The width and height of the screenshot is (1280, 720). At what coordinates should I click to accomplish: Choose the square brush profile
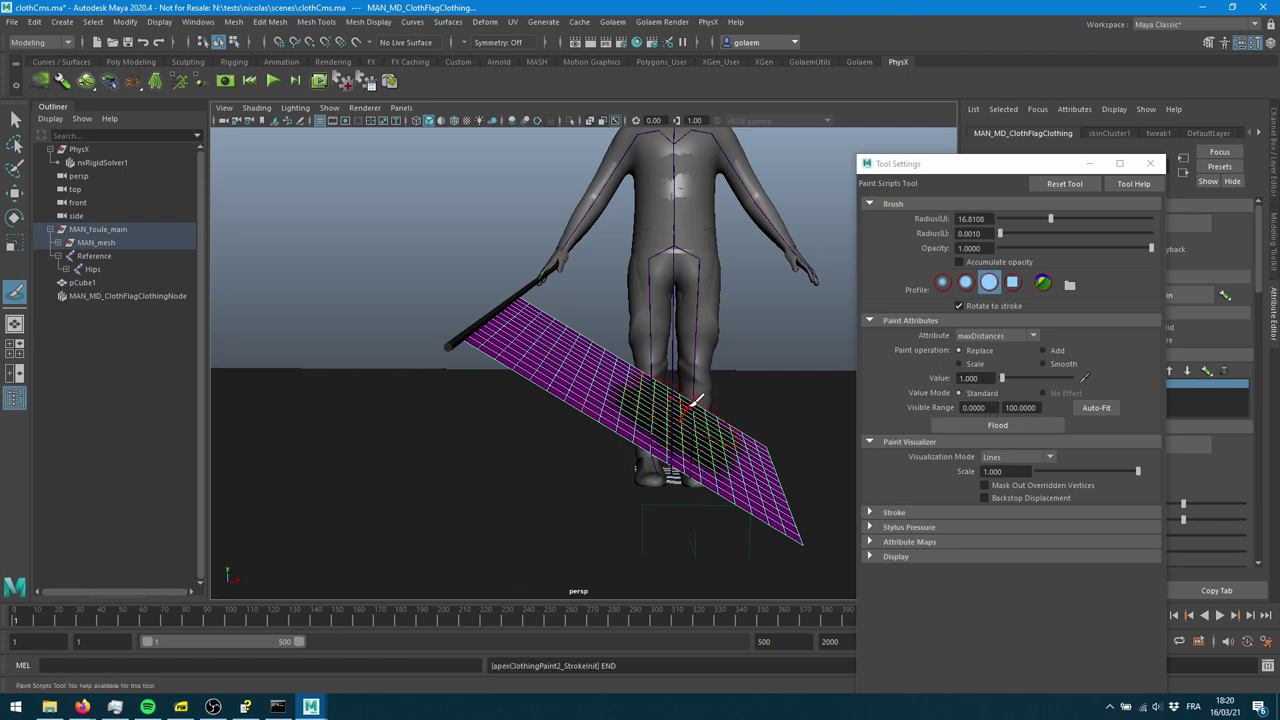click(1012, 283)
